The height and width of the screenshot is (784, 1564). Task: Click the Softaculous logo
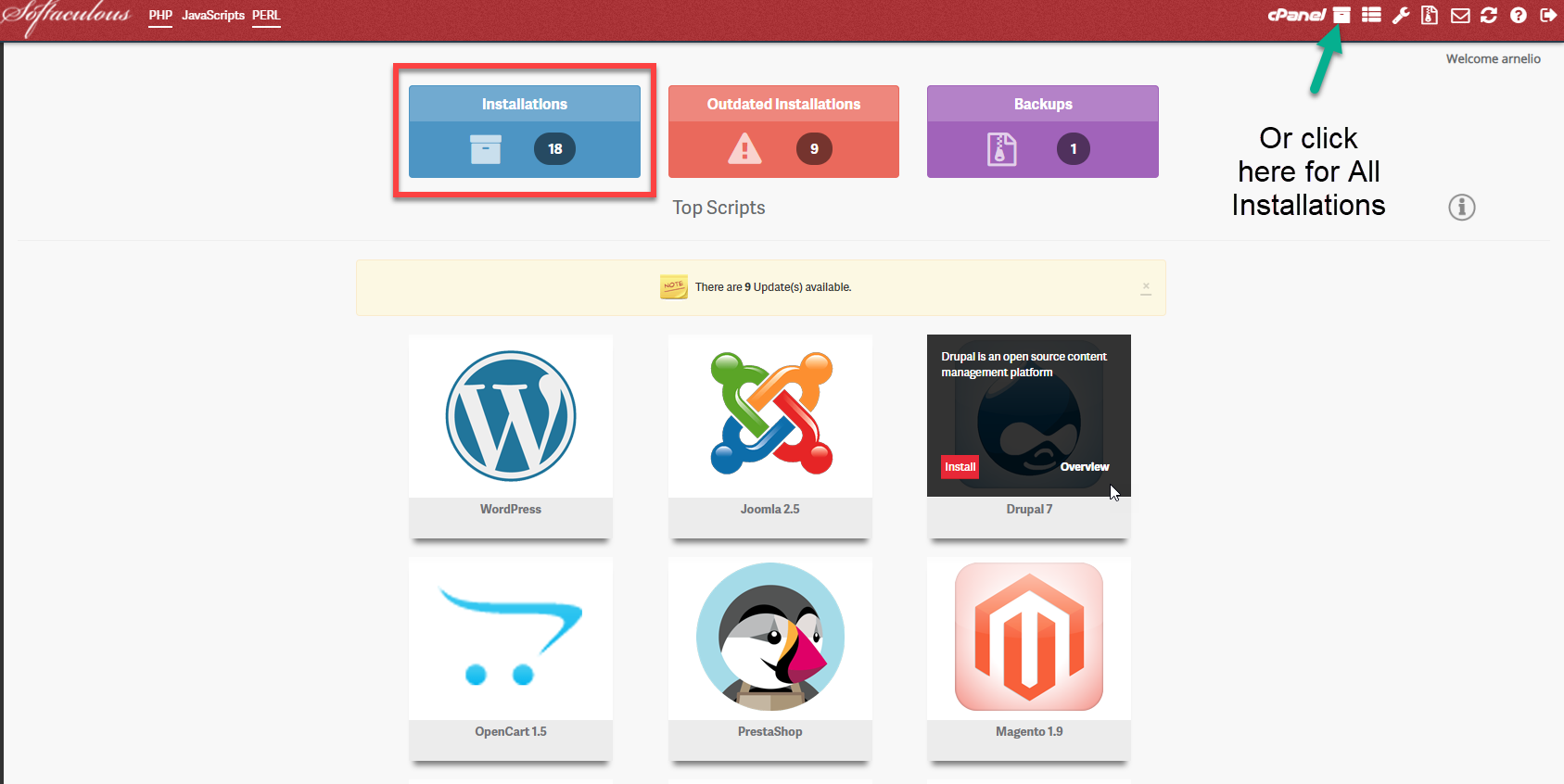coord(65,17)
